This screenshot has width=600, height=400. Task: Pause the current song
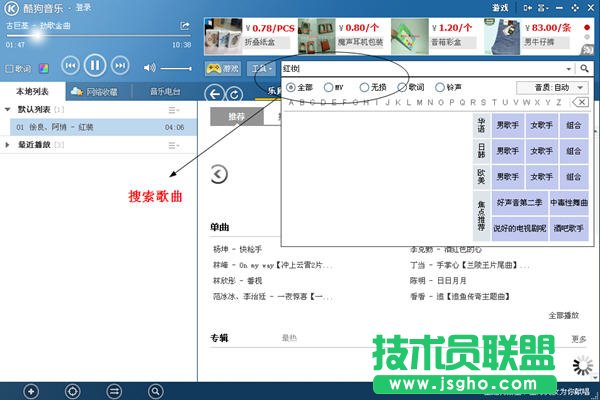click(95, 65)
